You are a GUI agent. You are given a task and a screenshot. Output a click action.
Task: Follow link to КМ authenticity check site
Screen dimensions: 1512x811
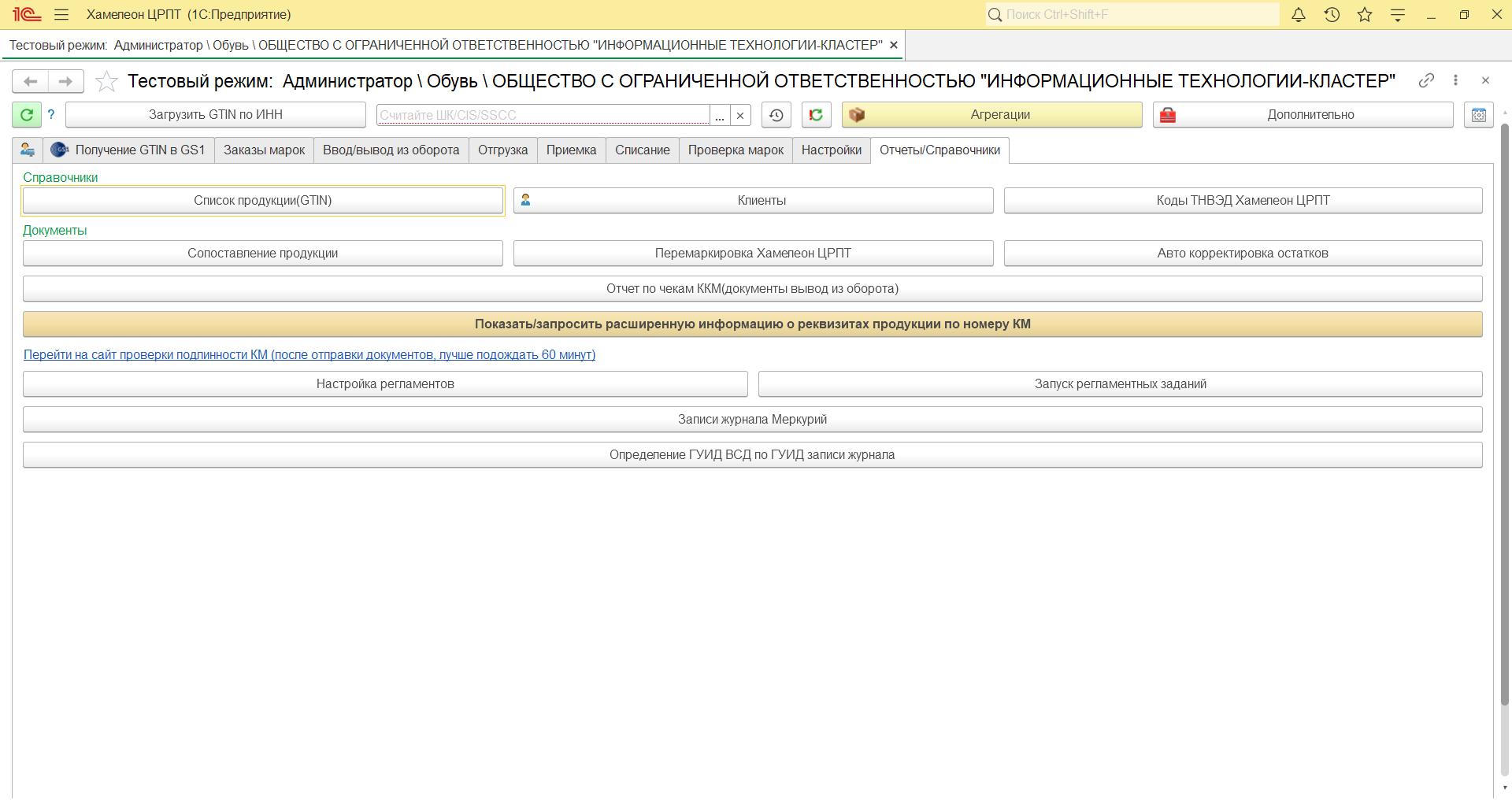click(x=309, y=355)
